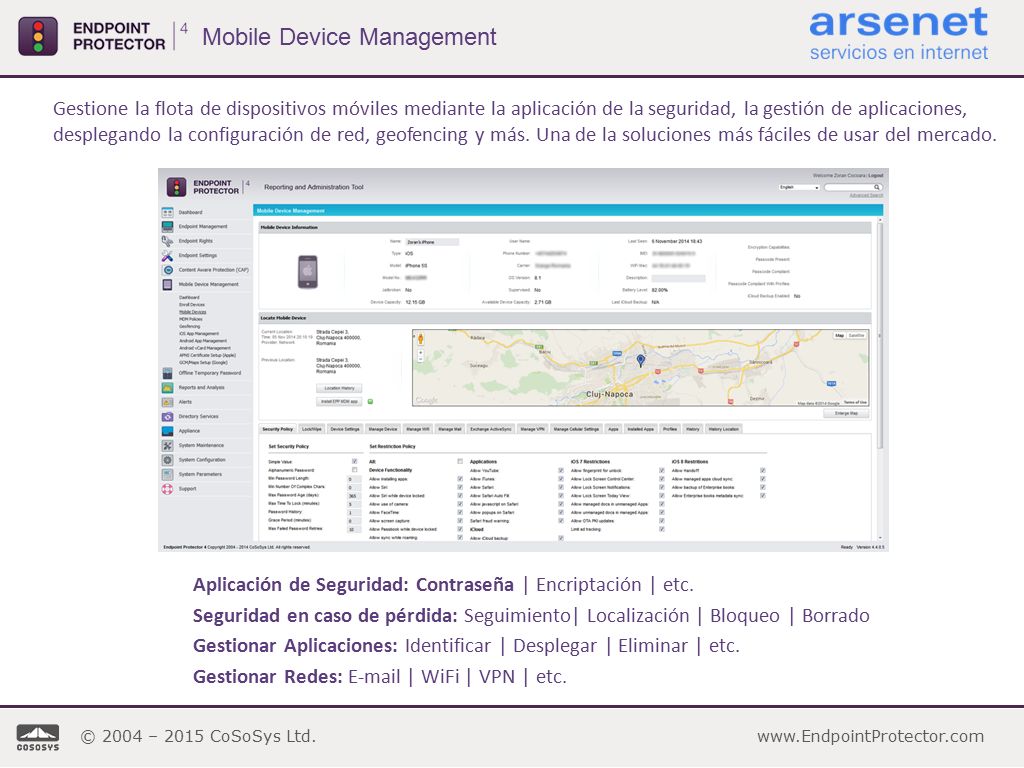The width and height of the screenshot is (1024, 768).
Task: Open the Alerts icon
Action: [167, 402]
